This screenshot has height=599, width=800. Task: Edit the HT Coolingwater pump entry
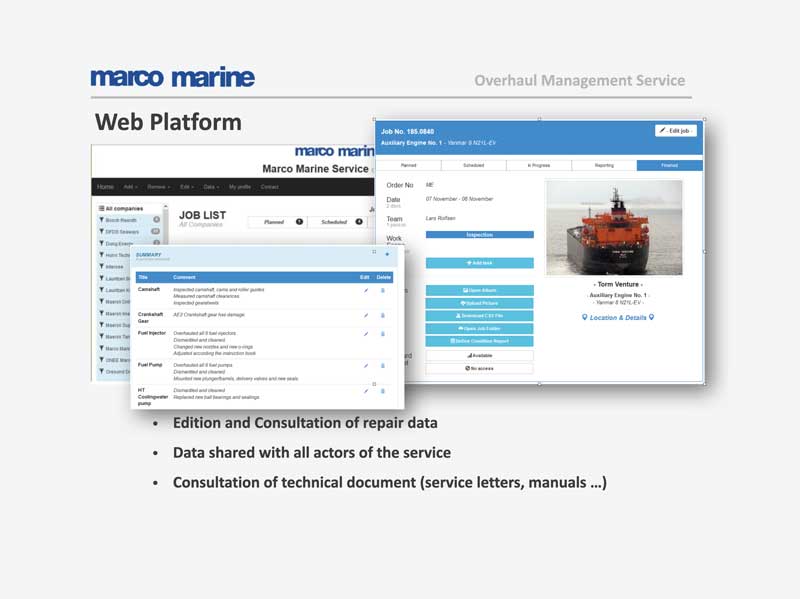pos(366,391)
